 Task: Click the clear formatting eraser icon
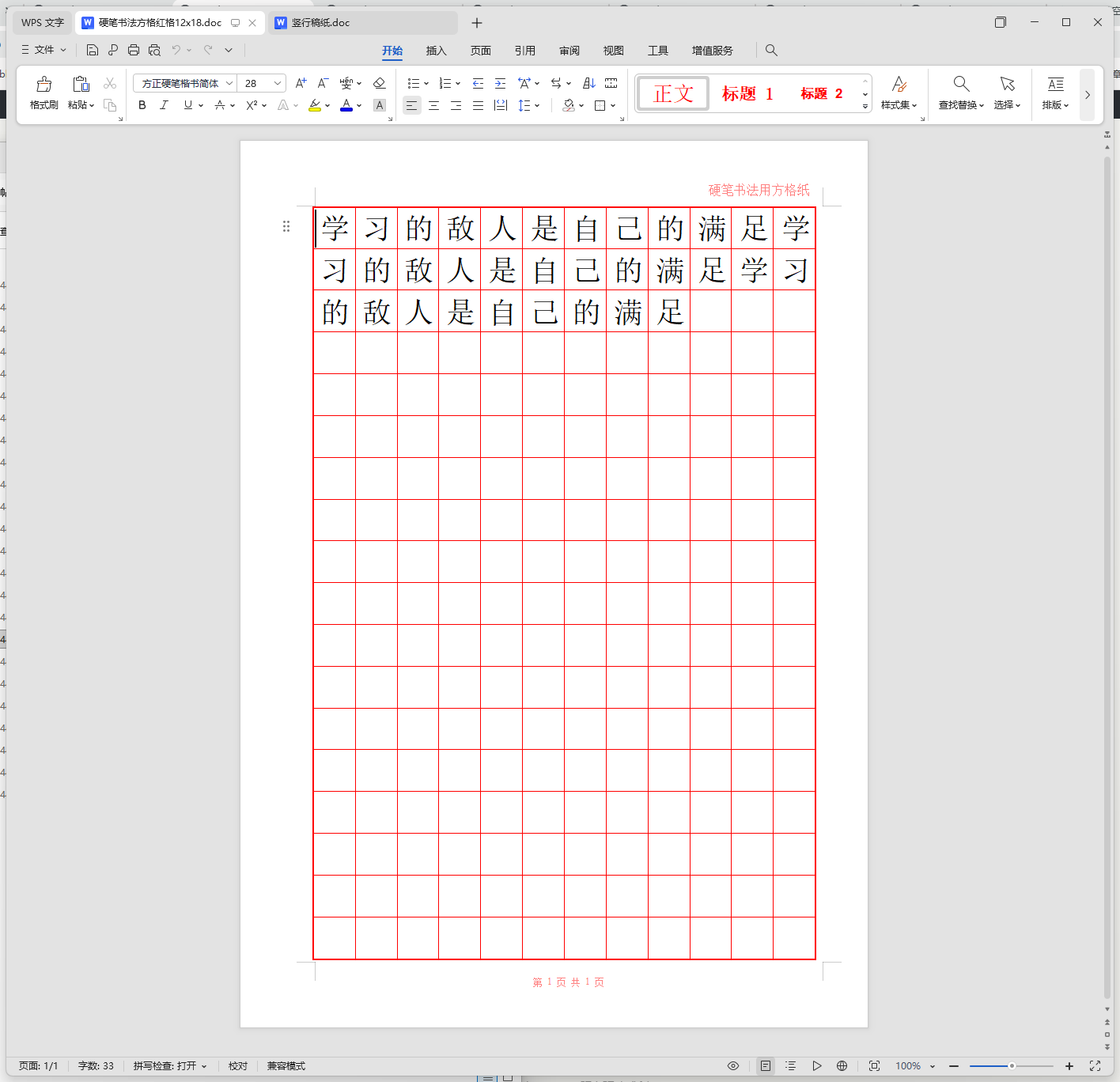[x=379, y=83]
